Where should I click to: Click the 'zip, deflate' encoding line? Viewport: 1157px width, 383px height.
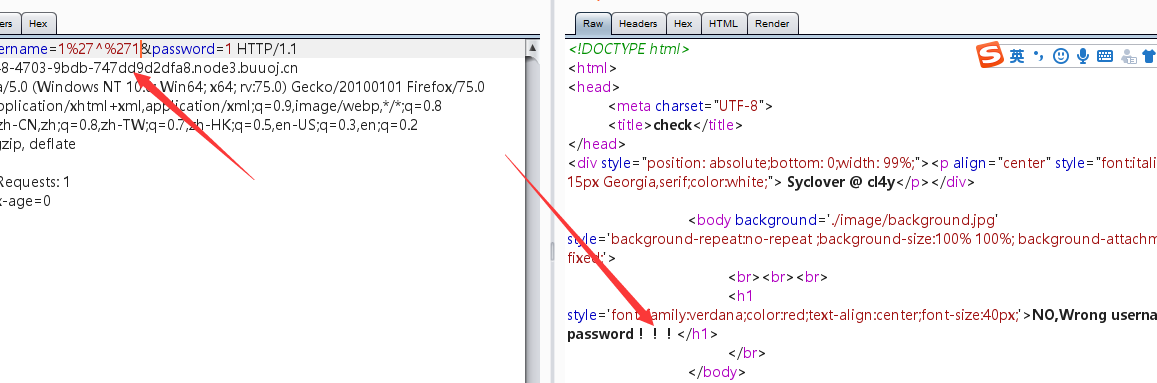click(38, 144)
